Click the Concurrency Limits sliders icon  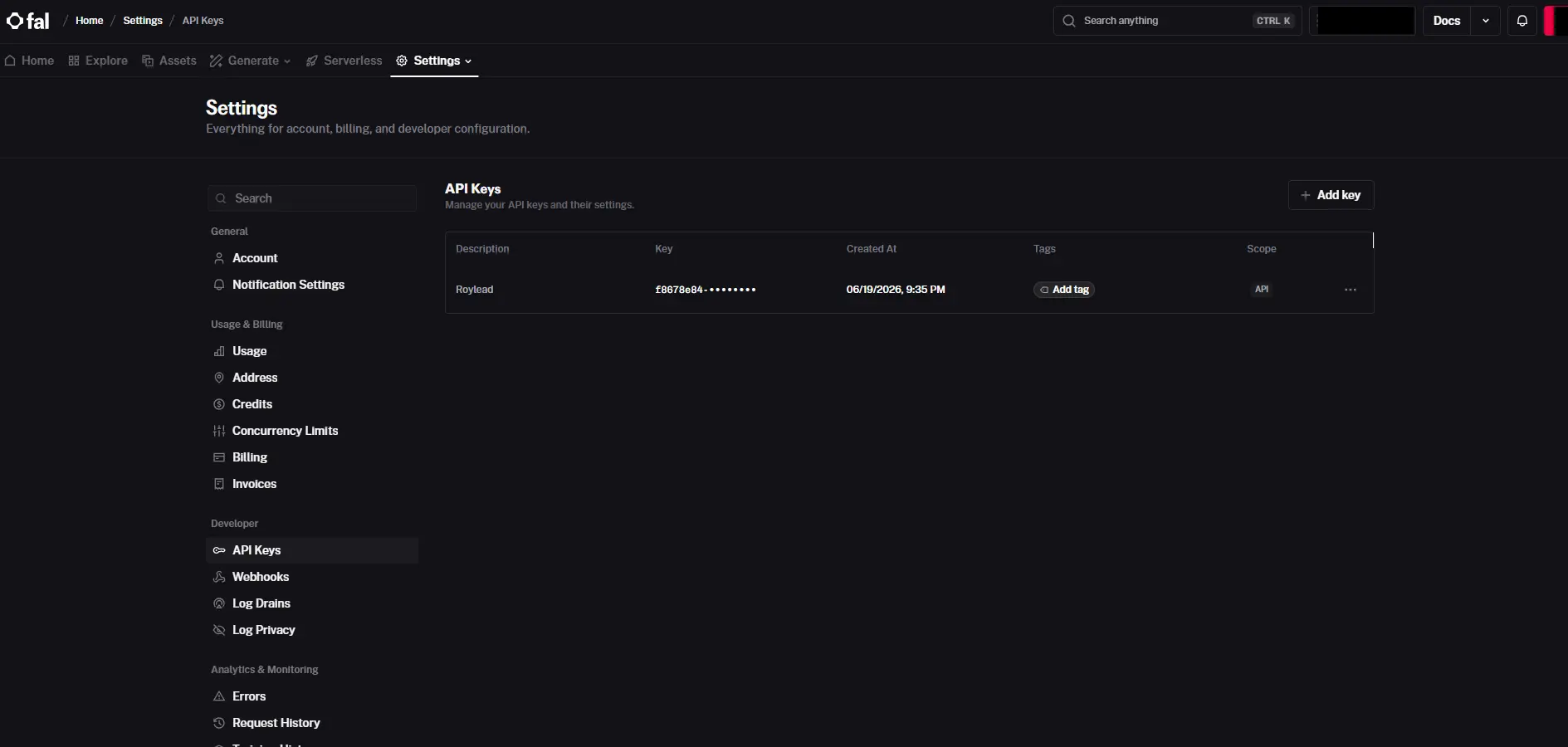click(219, 431)
